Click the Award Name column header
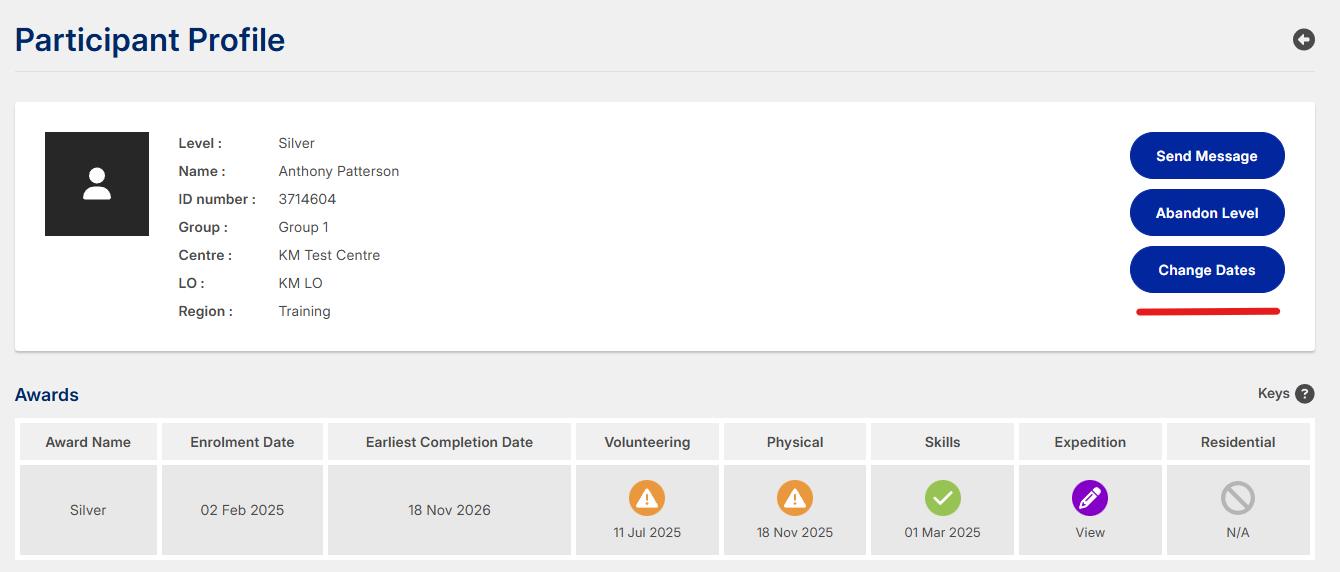The height and width of the screenshot is (572, 1340). (88, 442)
